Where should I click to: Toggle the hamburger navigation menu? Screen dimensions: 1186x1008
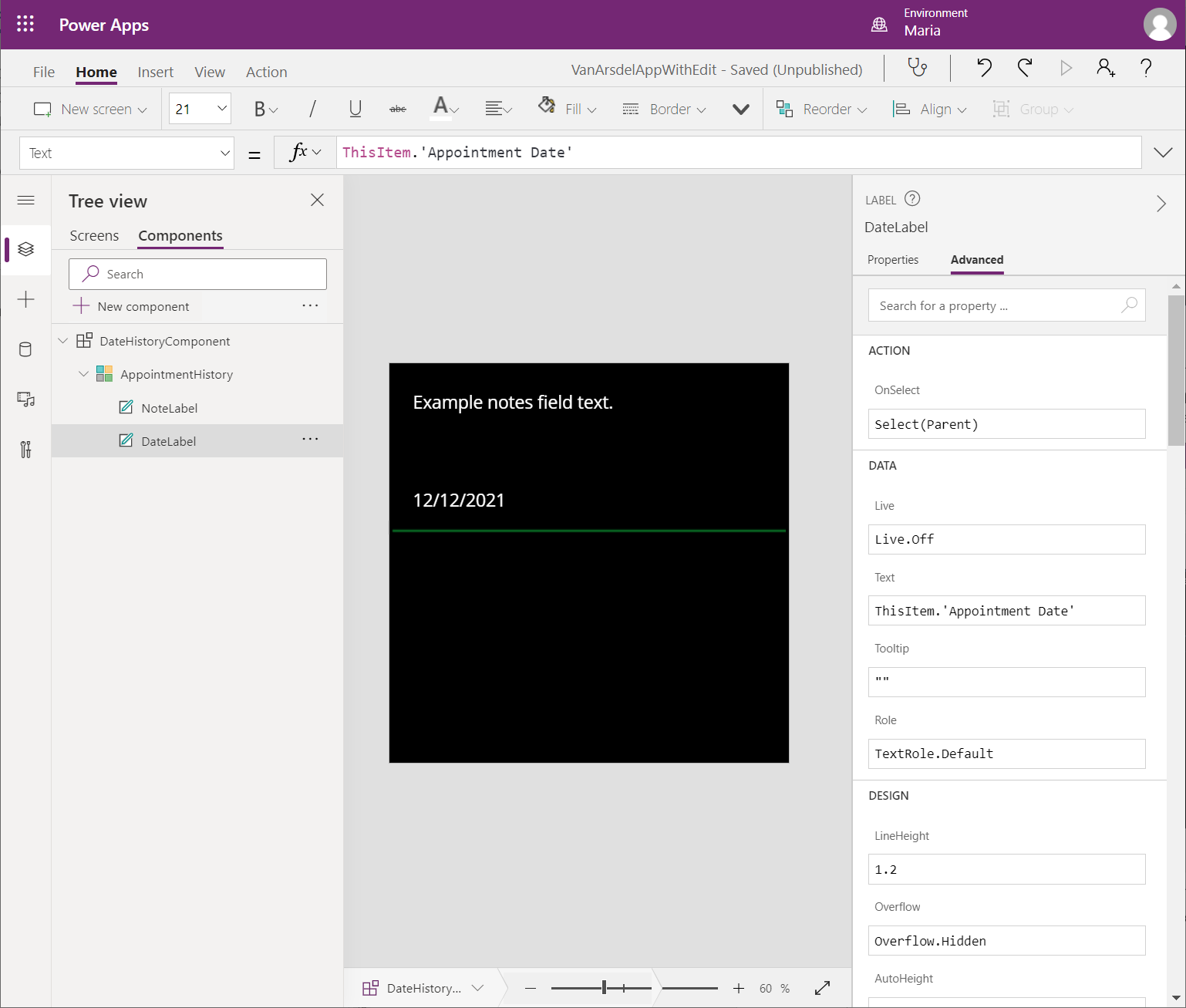tap(26, 201)
